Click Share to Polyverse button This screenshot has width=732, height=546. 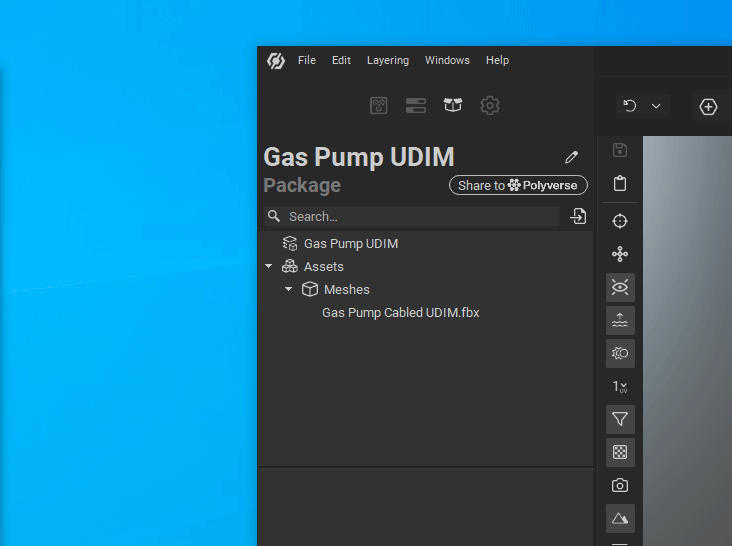(518, 185)
